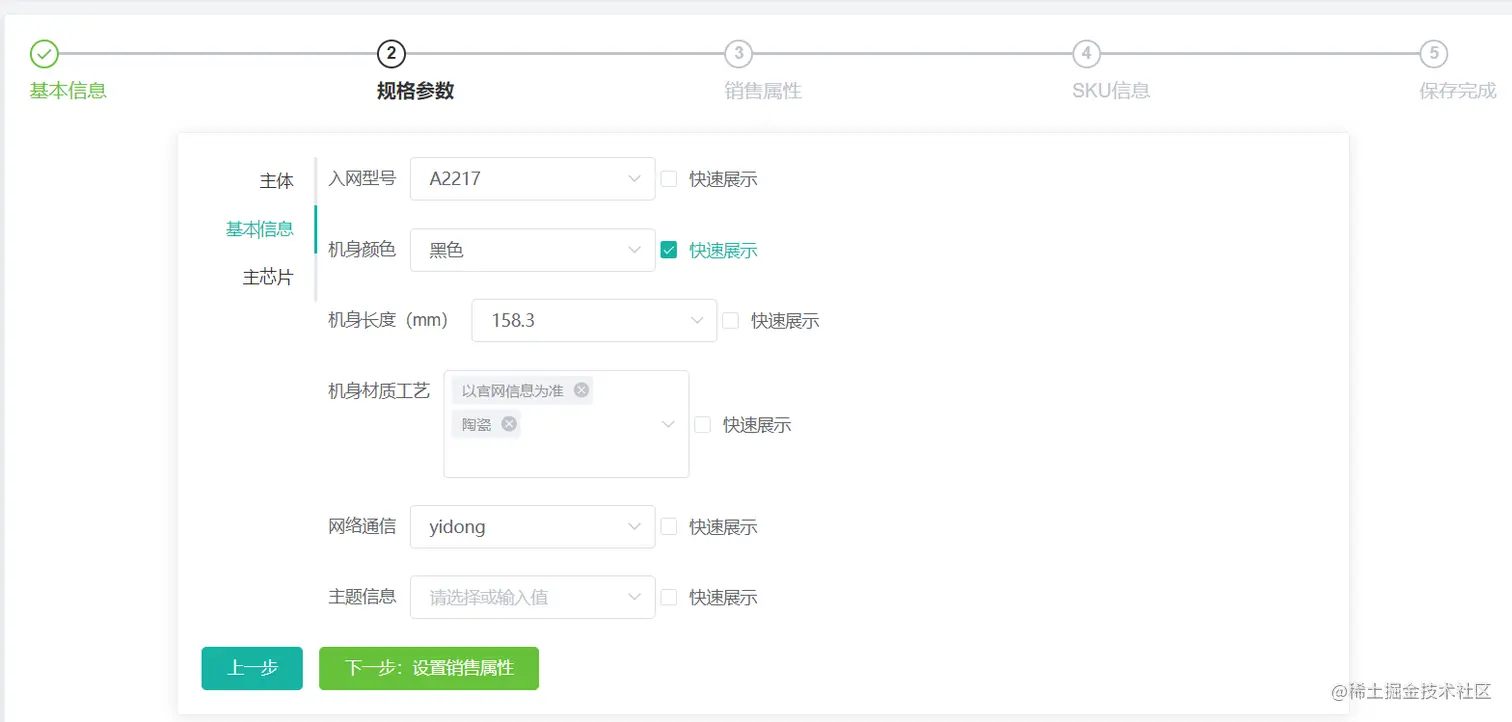Click step 5 circle for 保存完成
Screen dimensions: 1512x722
[1434, 54]
